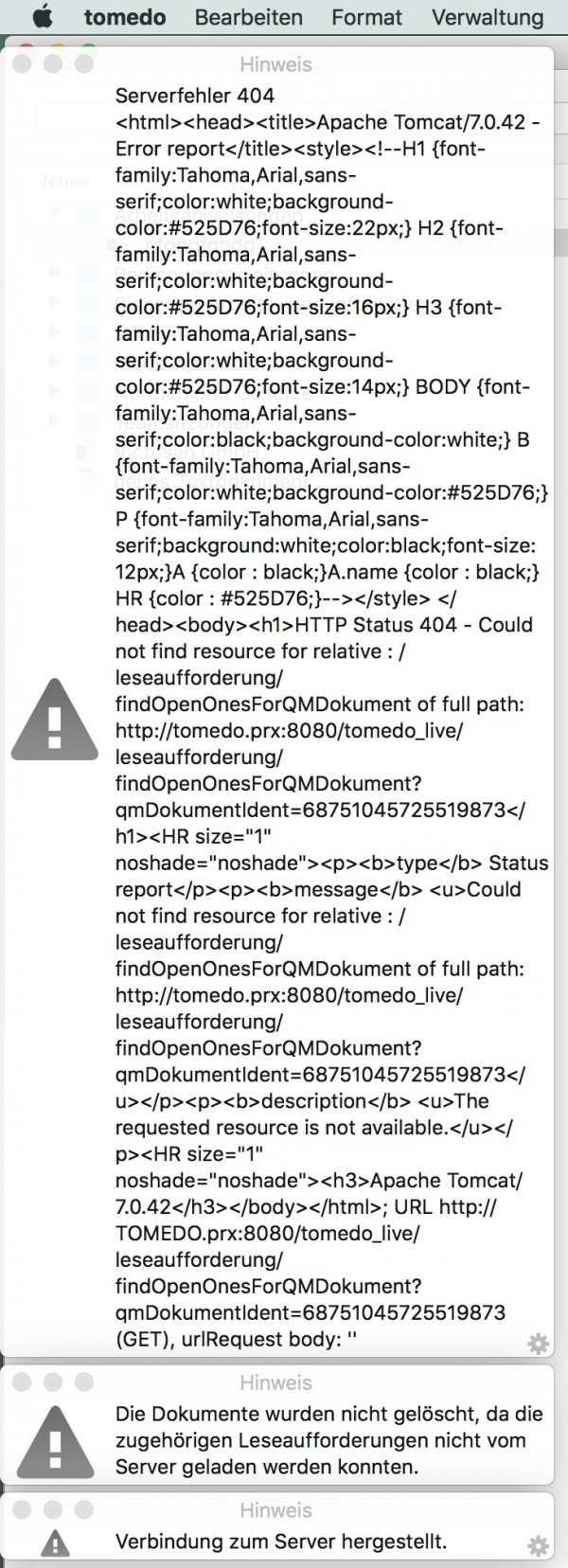This screenshot has width=568, height=1568.
Task: Minimize the Serverfehler 404 Hinweis window
Action: click(53, 64)
